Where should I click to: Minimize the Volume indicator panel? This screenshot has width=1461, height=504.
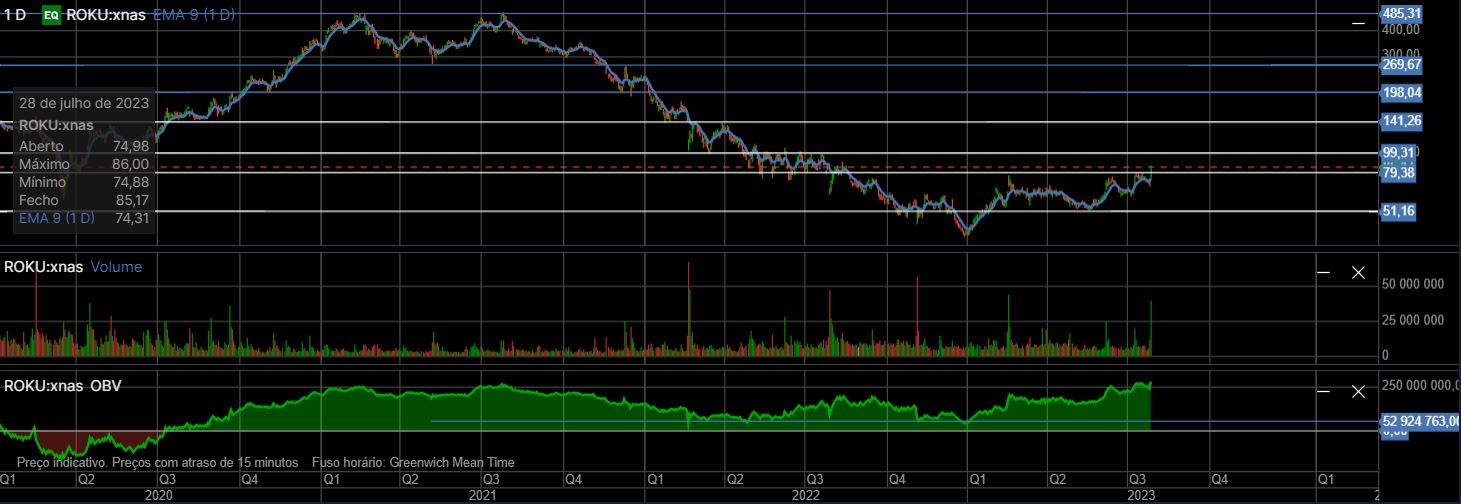(x=1324, y=272)
